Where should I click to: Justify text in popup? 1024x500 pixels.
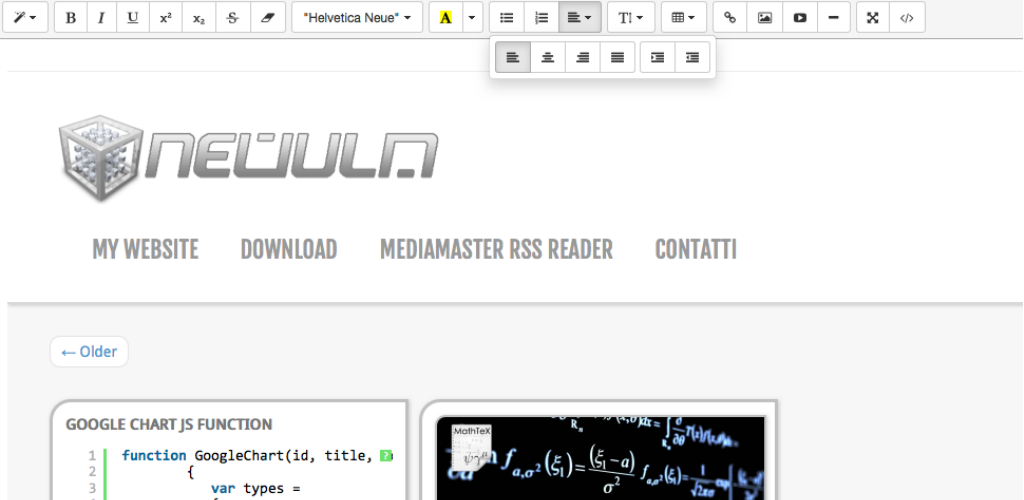(617, 57)
